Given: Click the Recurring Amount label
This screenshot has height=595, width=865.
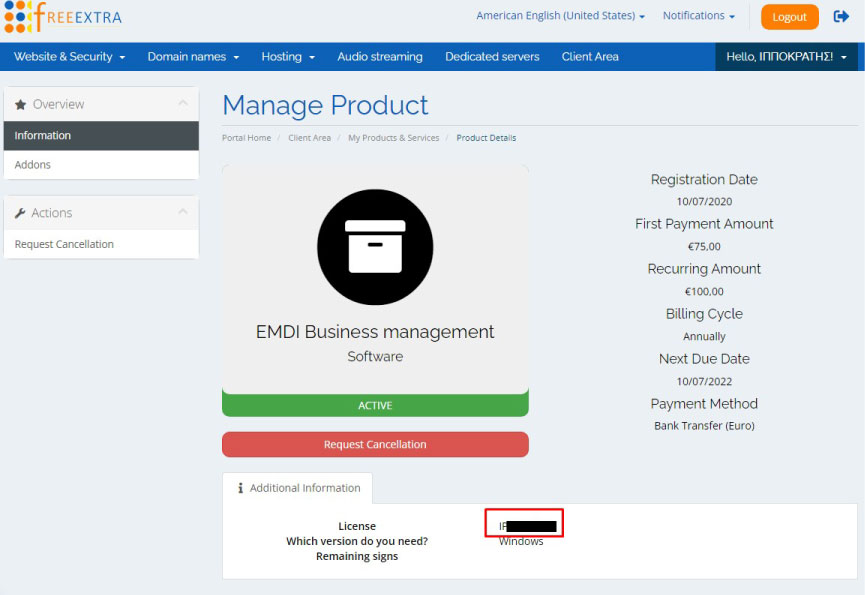Looking at the screenshot, I should pos(704,269).
